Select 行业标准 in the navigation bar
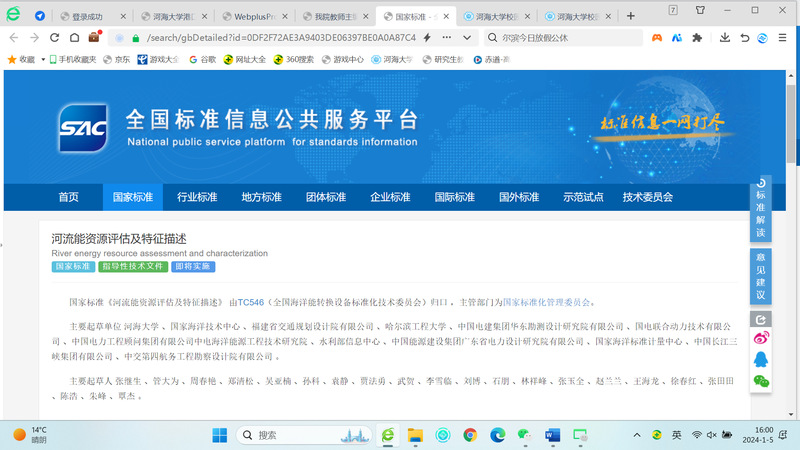The width and height of the screenshot is (800, 450). click(197, 197)
